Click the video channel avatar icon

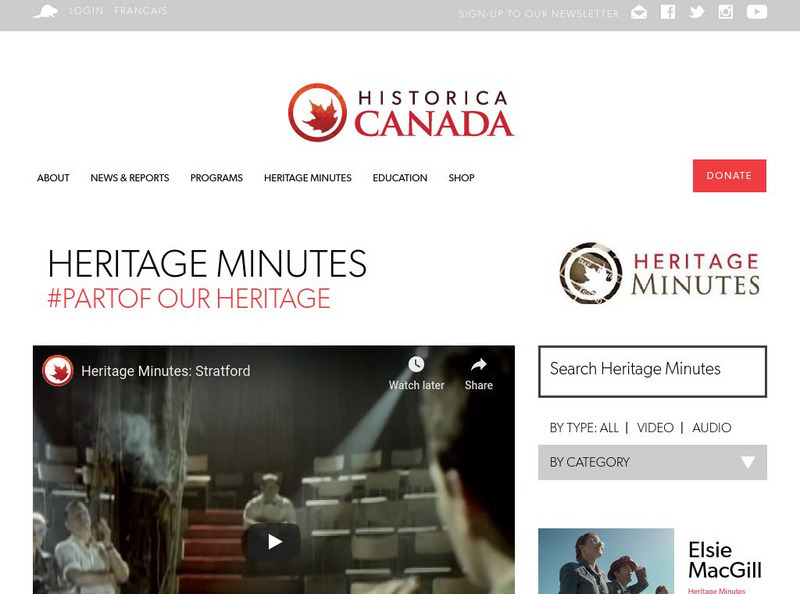point(58,370)
